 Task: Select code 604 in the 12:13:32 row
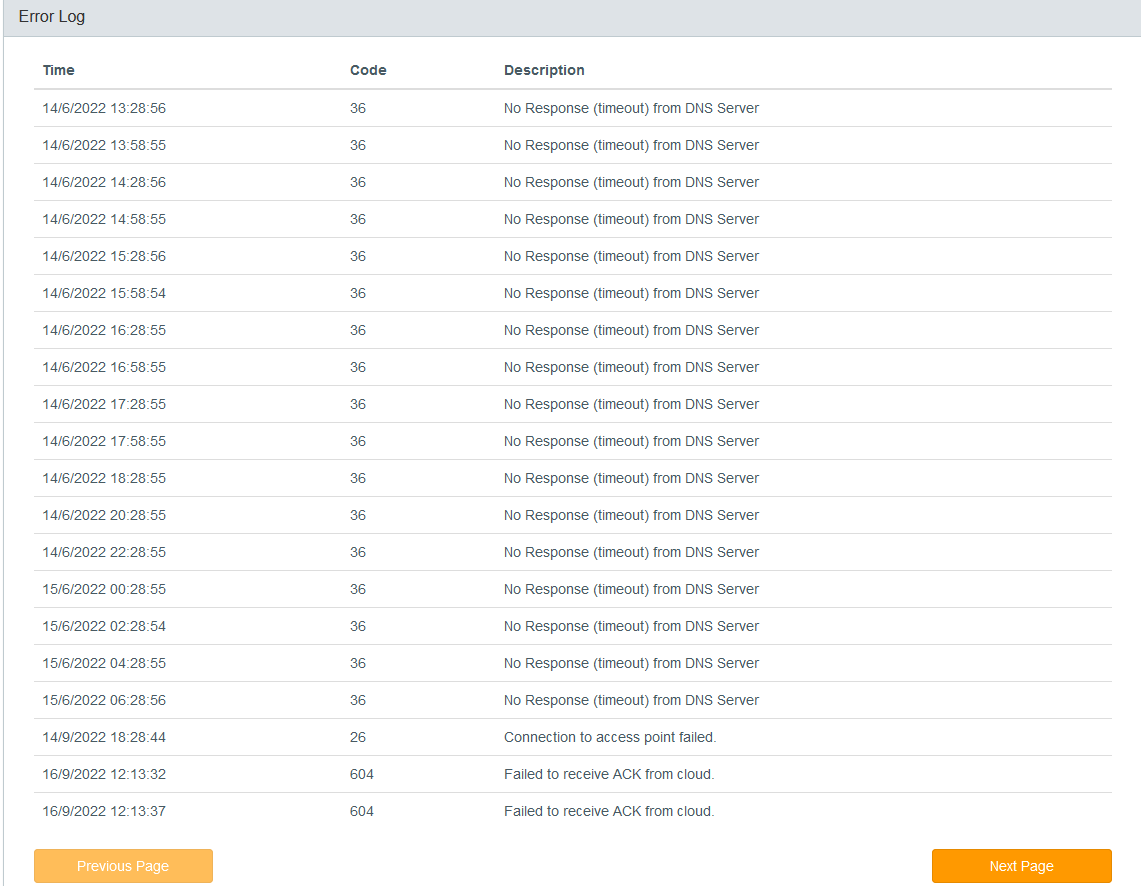(362, 774)
